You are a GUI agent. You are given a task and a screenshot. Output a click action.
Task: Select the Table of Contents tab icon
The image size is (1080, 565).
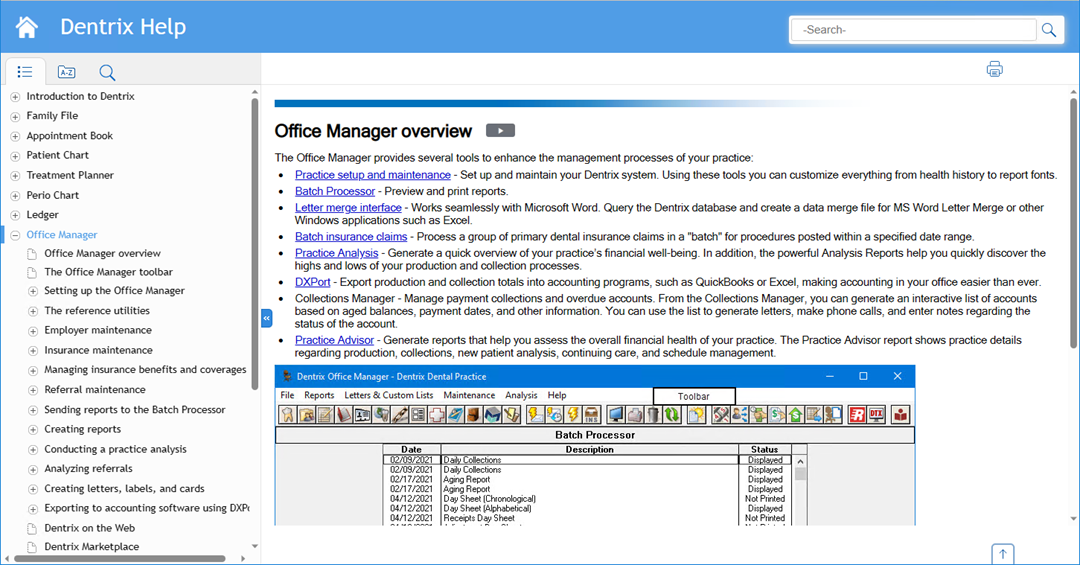click(x=25, y=72)
